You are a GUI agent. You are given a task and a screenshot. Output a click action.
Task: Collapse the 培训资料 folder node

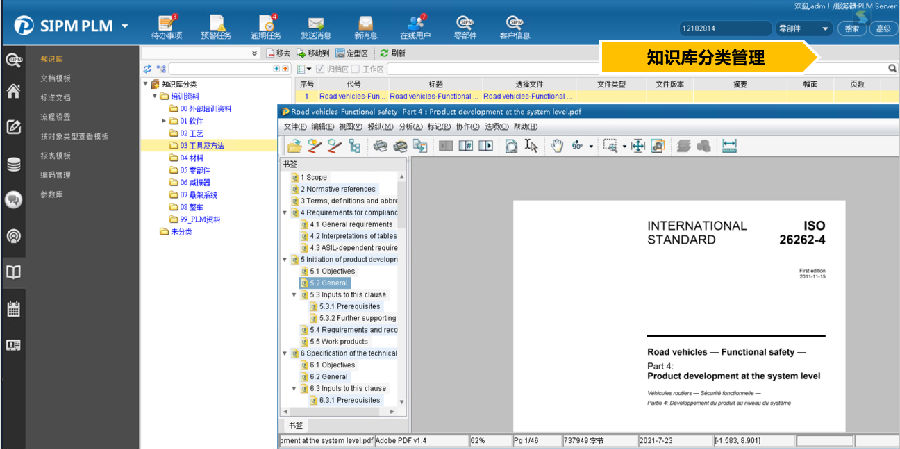coord(155,96)
